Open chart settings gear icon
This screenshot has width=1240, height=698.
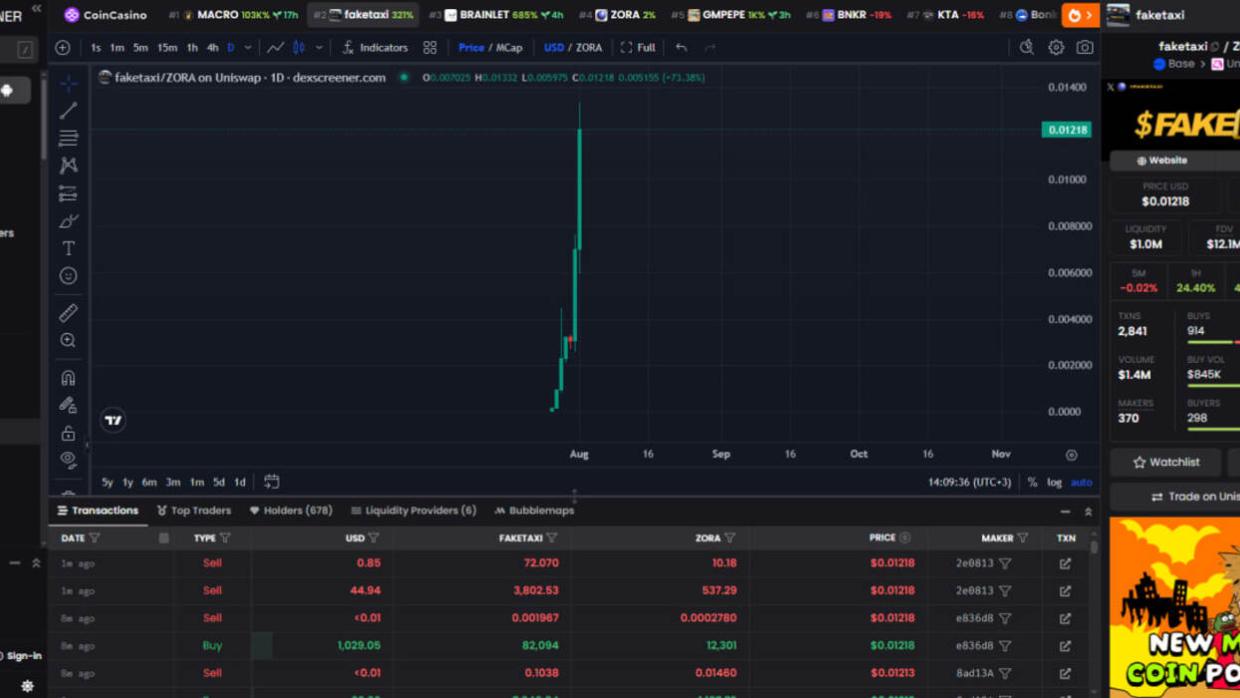click(1056, 47)
